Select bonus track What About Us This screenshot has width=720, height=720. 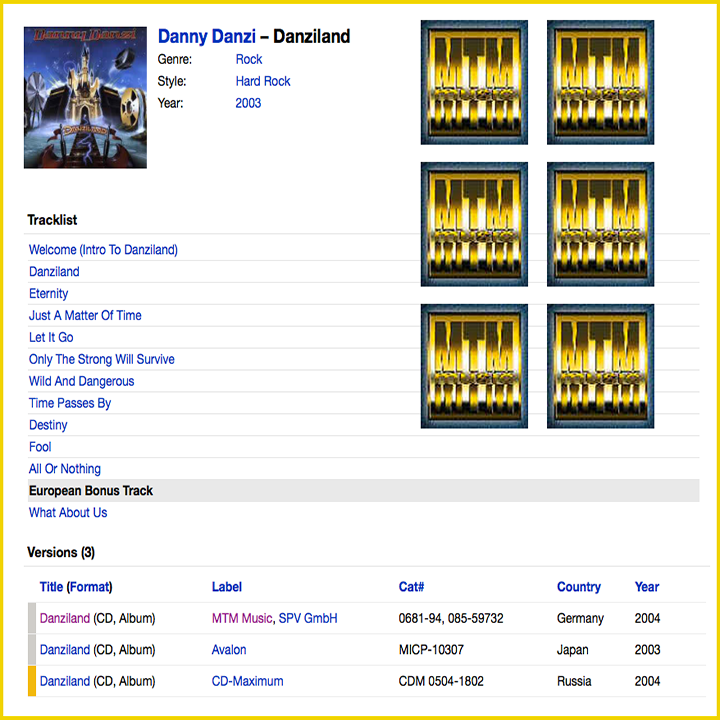pyautogui.click(x=68, y=513)
